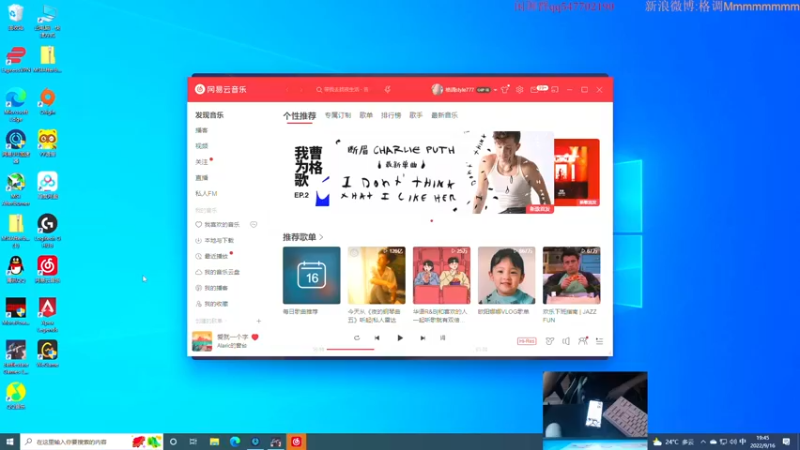Skip to next track

[422, 338]
